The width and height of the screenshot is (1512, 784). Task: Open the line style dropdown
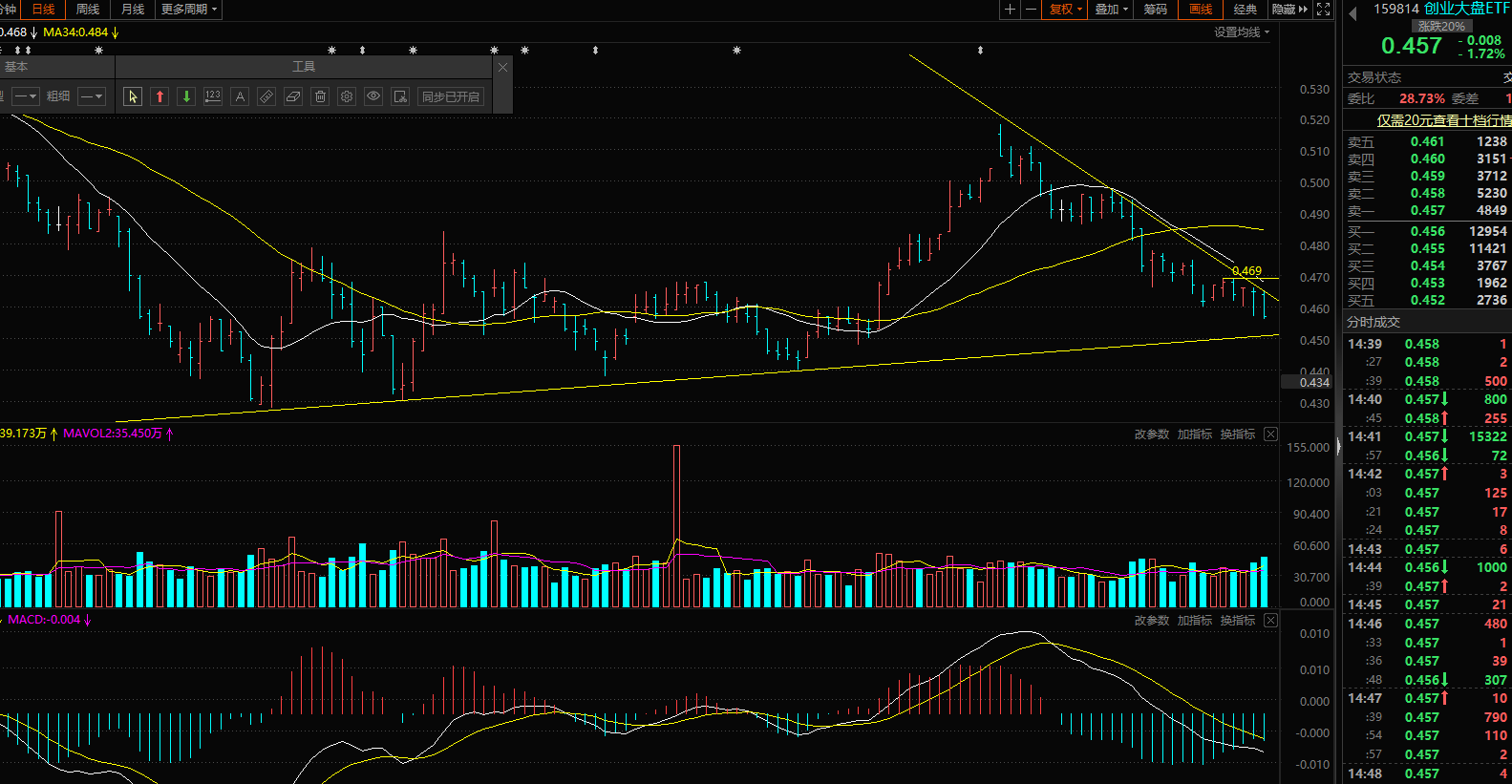point(26,96)
